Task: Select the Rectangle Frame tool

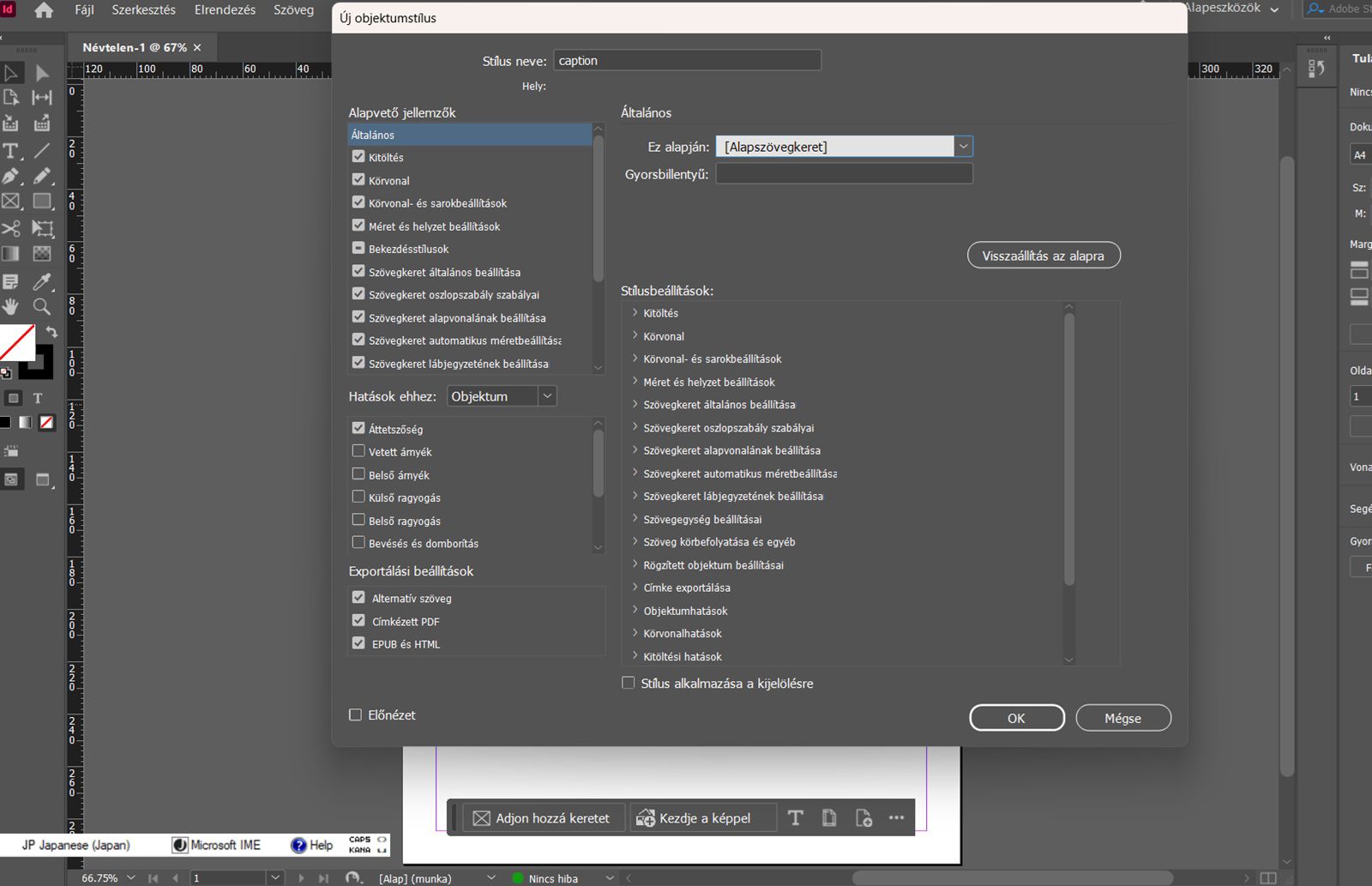Action: 11,202
